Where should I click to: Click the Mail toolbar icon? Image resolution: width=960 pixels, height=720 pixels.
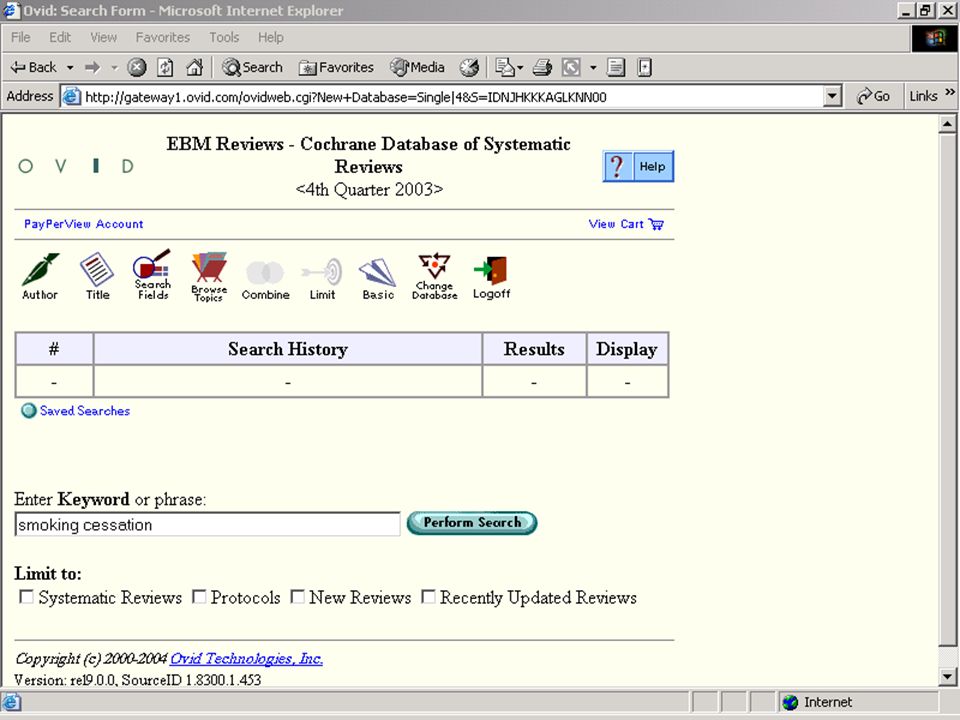[x=504, y=67]
